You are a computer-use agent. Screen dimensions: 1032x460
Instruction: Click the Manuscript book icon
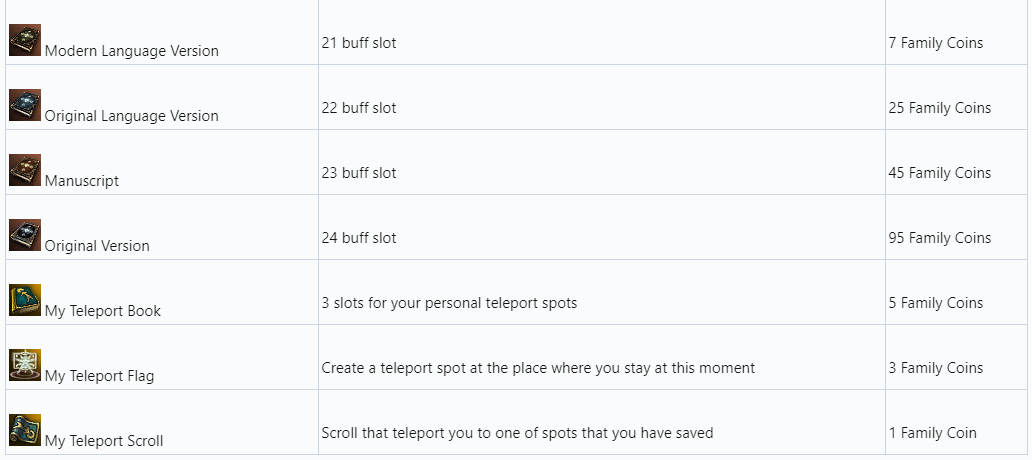click(x=25, y=170)
